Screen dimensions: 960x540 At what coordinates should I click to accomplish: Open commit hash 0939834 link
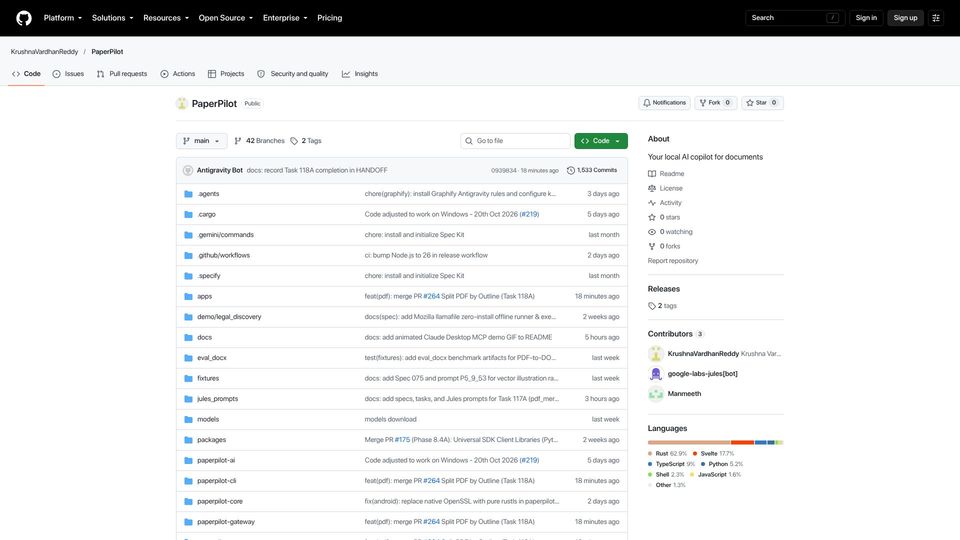tap(503, 170)
